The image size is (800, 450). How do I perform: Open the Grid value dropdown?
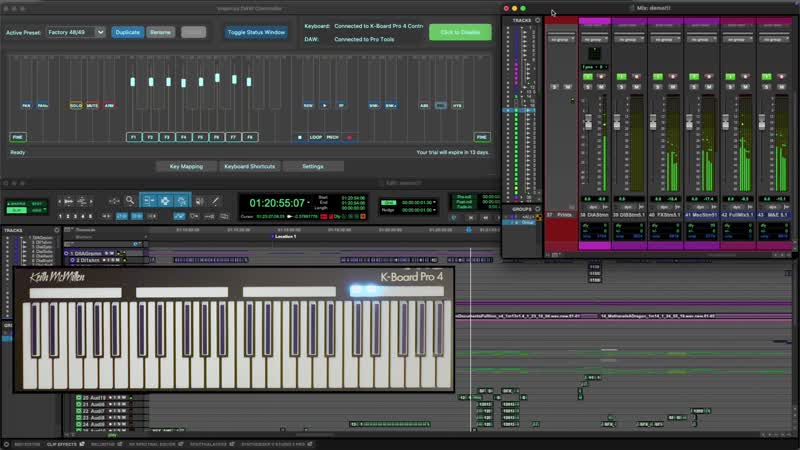pos(434,203)
